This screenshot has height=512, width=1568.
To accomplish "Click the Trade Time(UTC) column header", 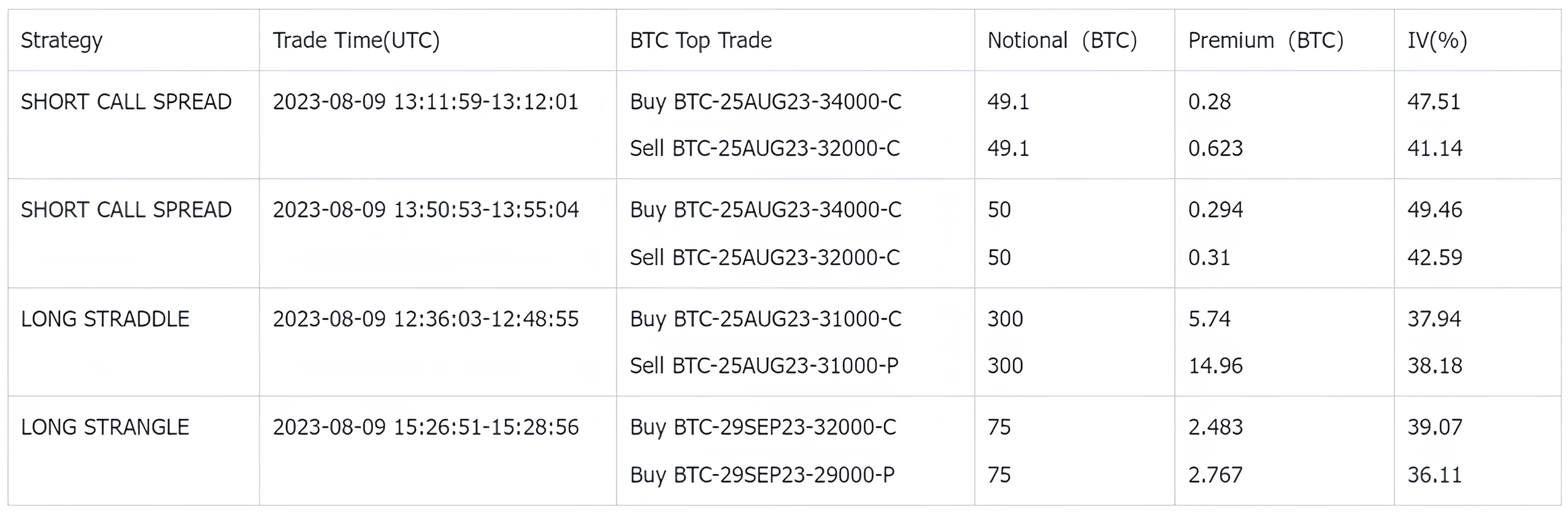I will click(356, 41).
